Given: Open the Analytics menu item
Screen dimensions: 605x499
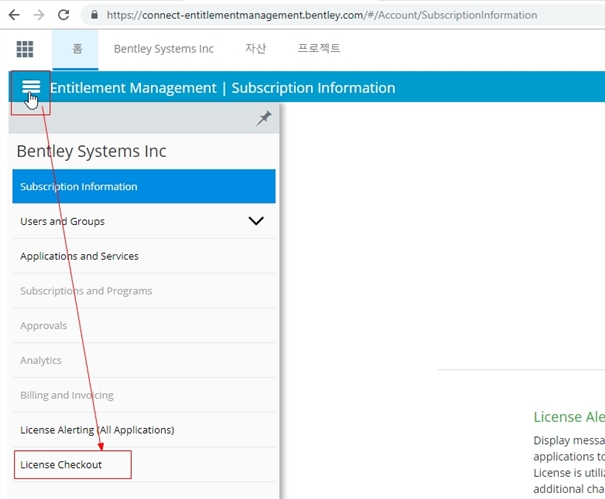Looking at the screenshot, I should 41,360.
